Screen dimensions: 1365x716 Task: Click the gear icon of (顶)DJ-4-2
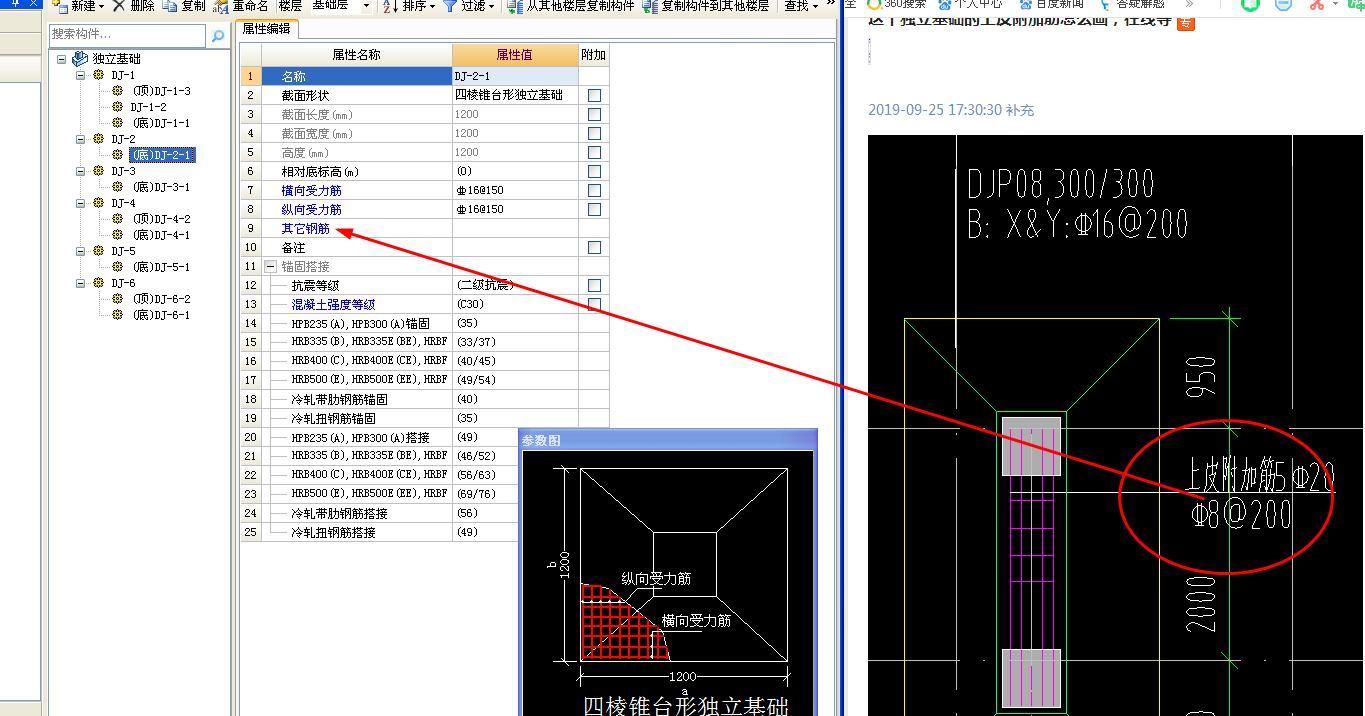coord(118,219)
